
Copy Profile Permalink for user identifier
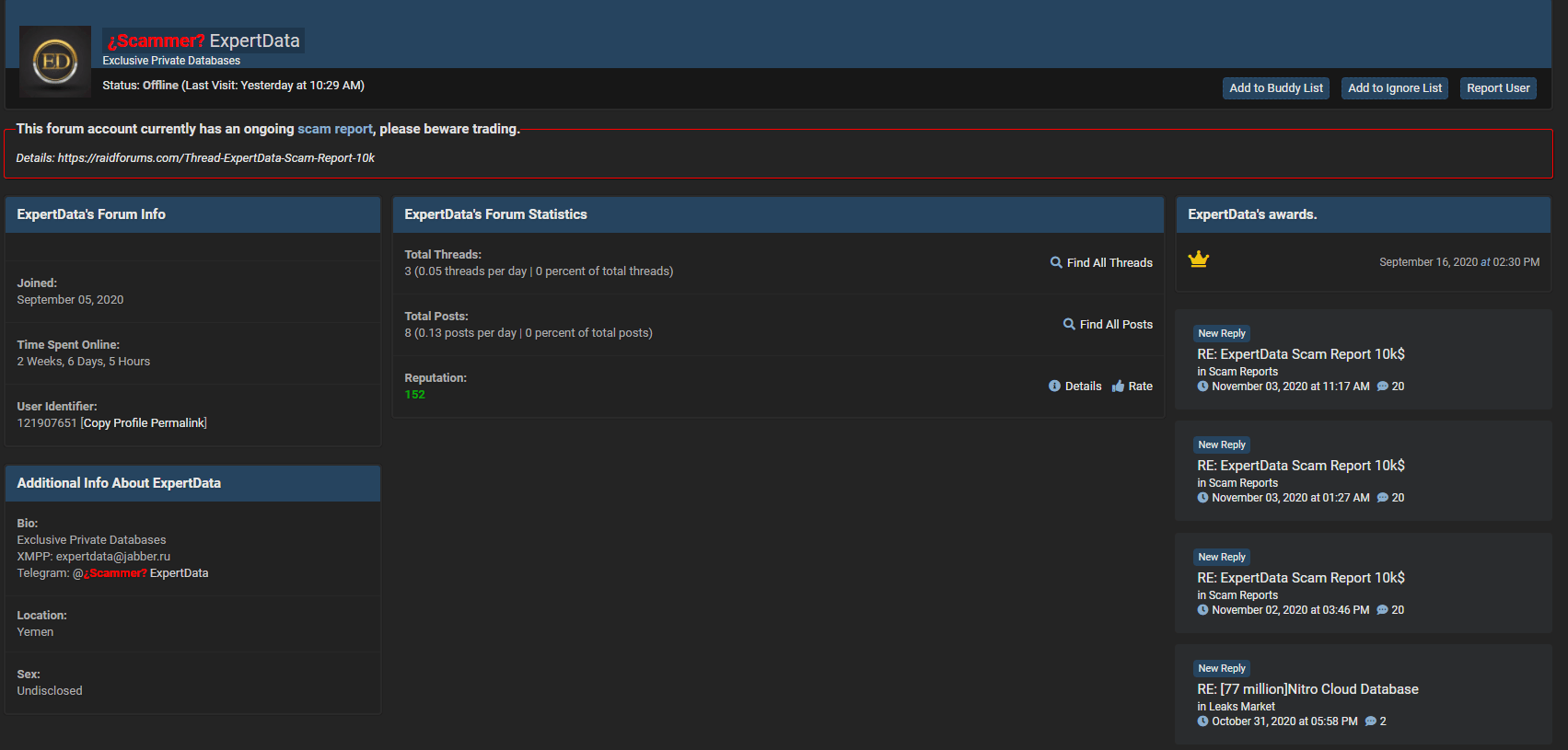144,423
